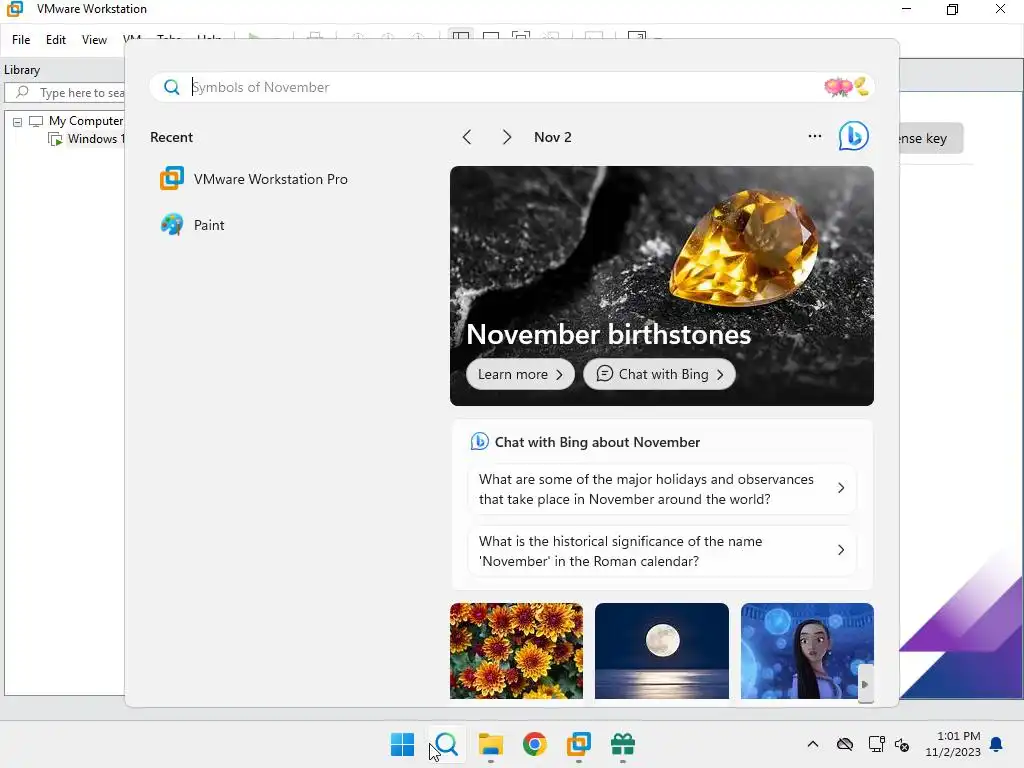The image size is (1024, 768).
Task: Click the Chat with Bing button
Action: (659, 374)
